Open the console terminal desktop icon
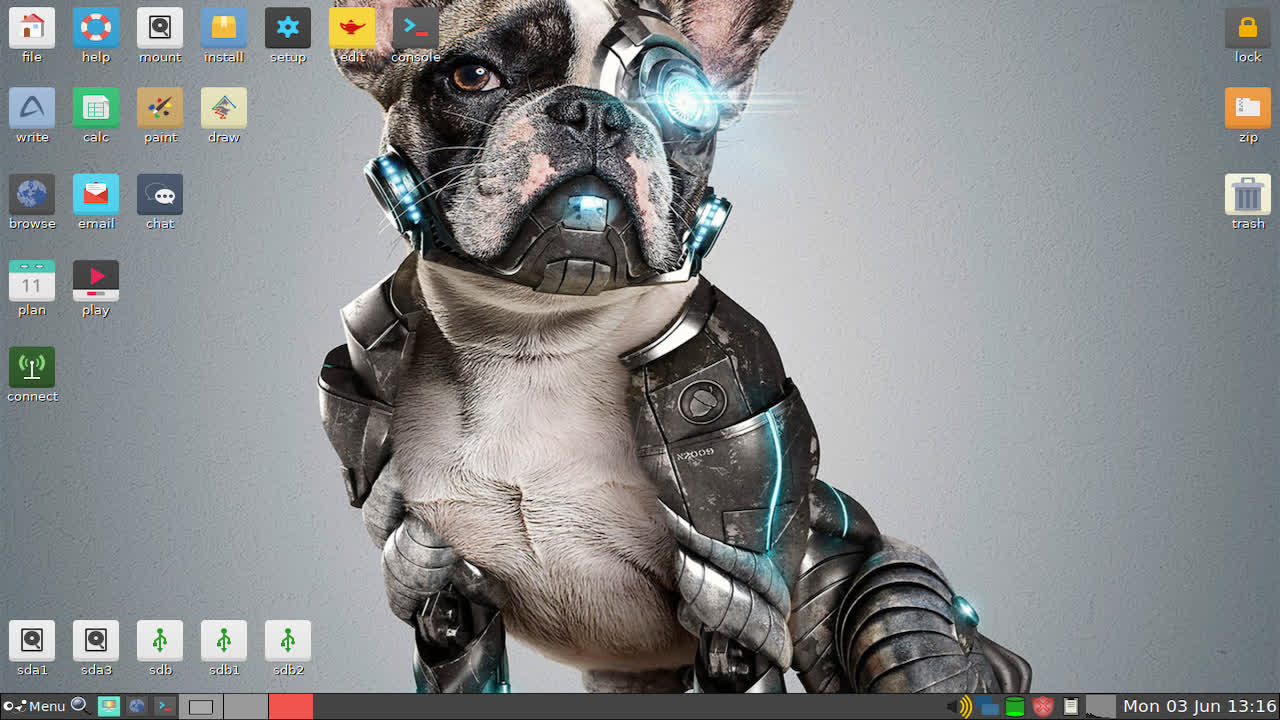 416,29
